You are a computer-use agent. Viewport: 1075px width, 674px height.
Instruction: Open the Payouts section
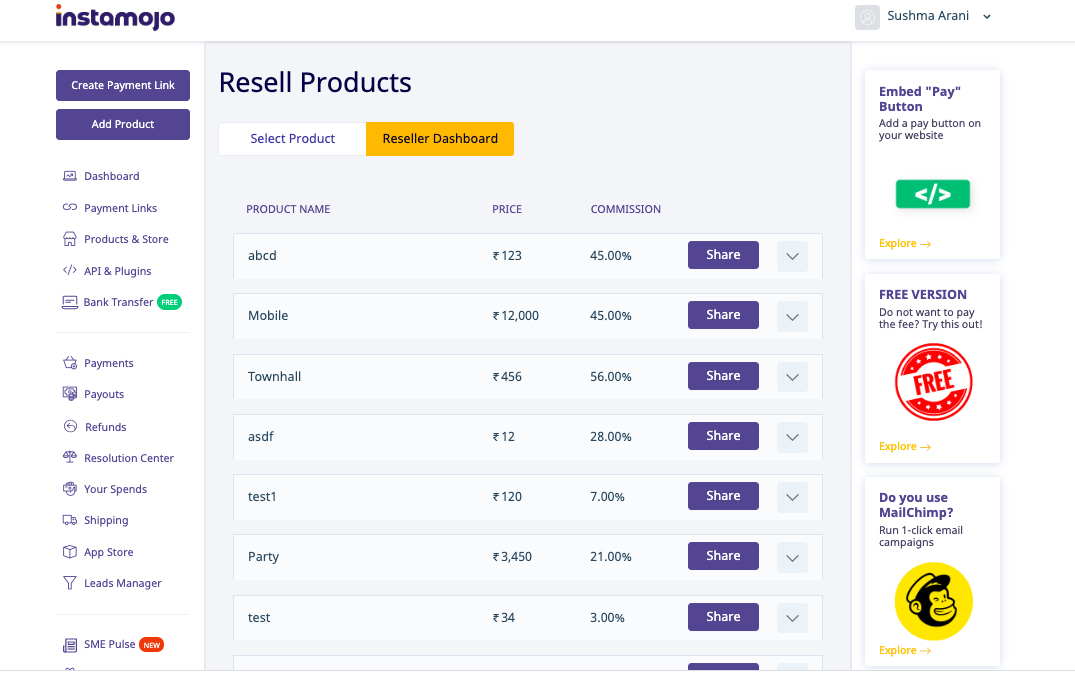[x=105, y=394]
